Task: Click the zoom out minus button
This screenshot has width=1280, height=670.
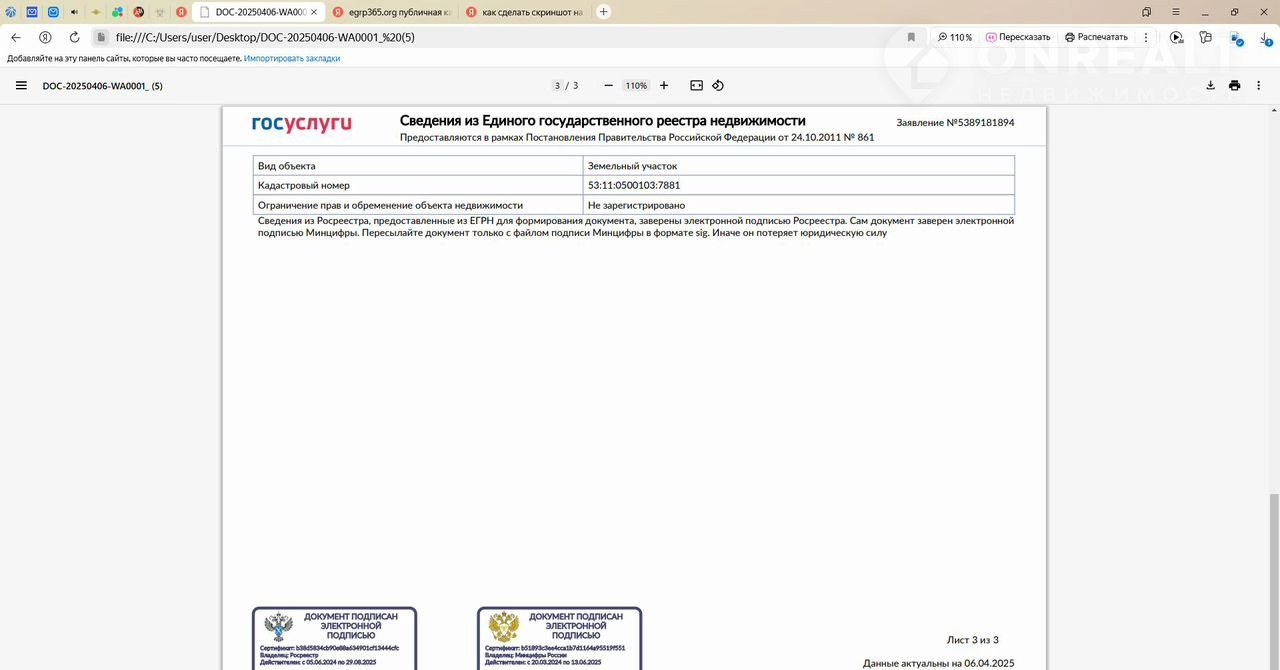Action: click(608, 86)
